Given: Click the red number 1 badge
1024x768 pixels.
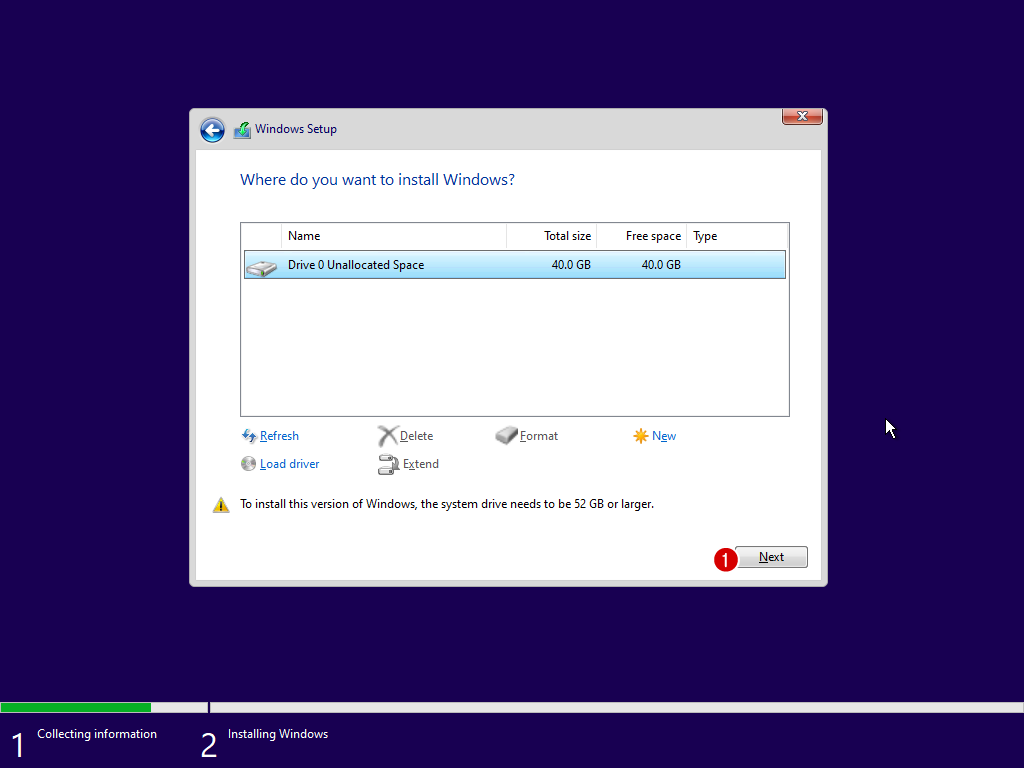Looking at the screenshot, I should [725, 560].
